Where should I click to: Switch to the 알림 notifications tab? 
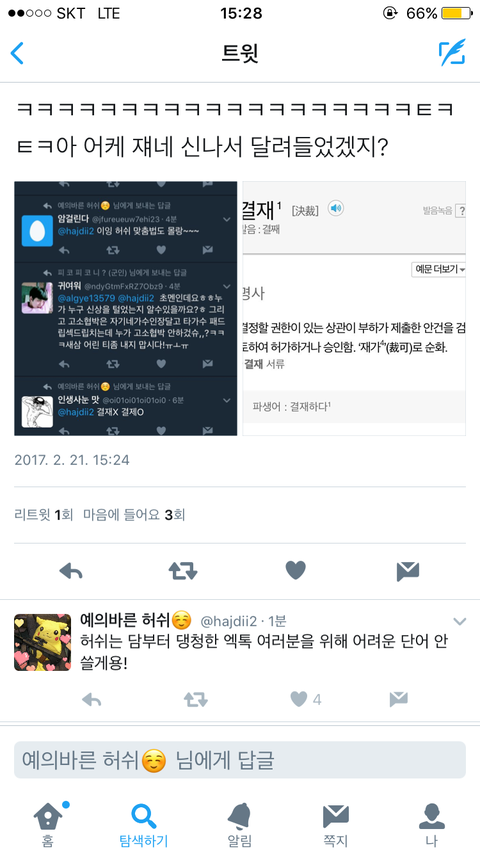240,824
